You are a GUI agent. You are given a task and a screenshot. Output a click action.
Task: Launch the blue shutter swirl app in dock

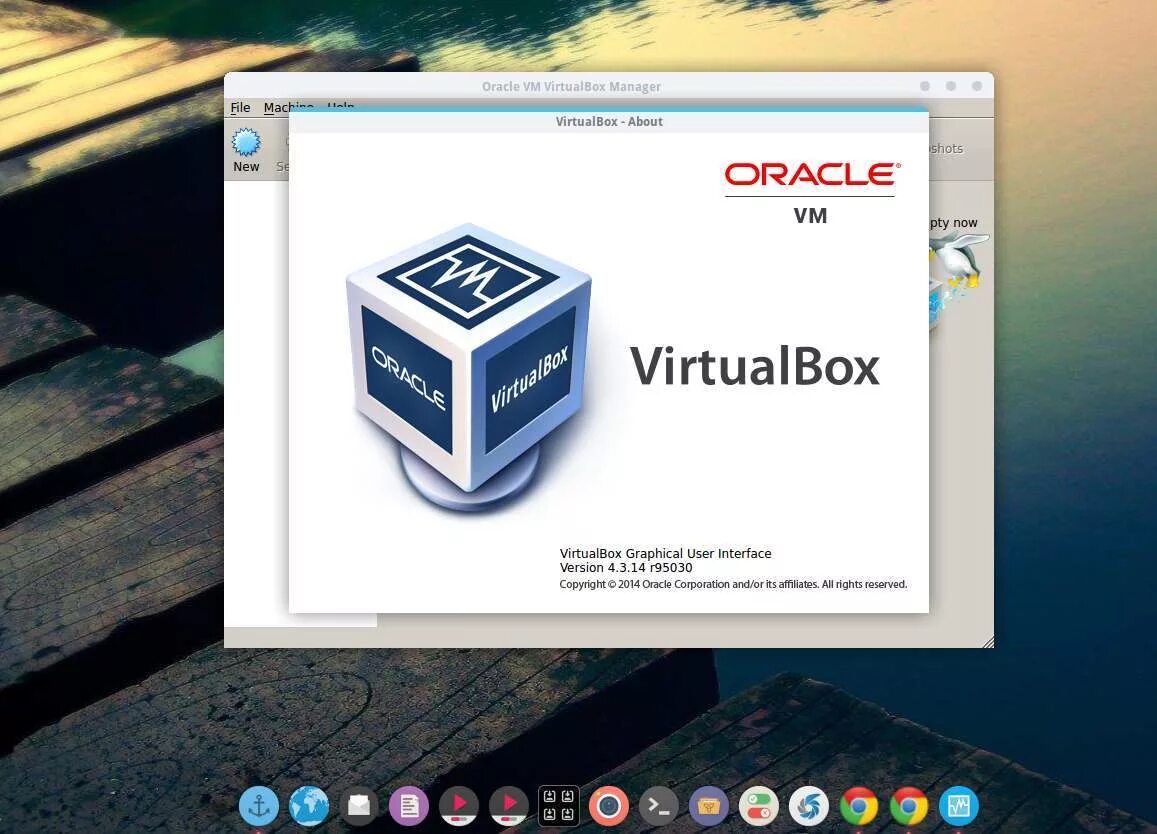pyautogui.click(x=809, y=806)
